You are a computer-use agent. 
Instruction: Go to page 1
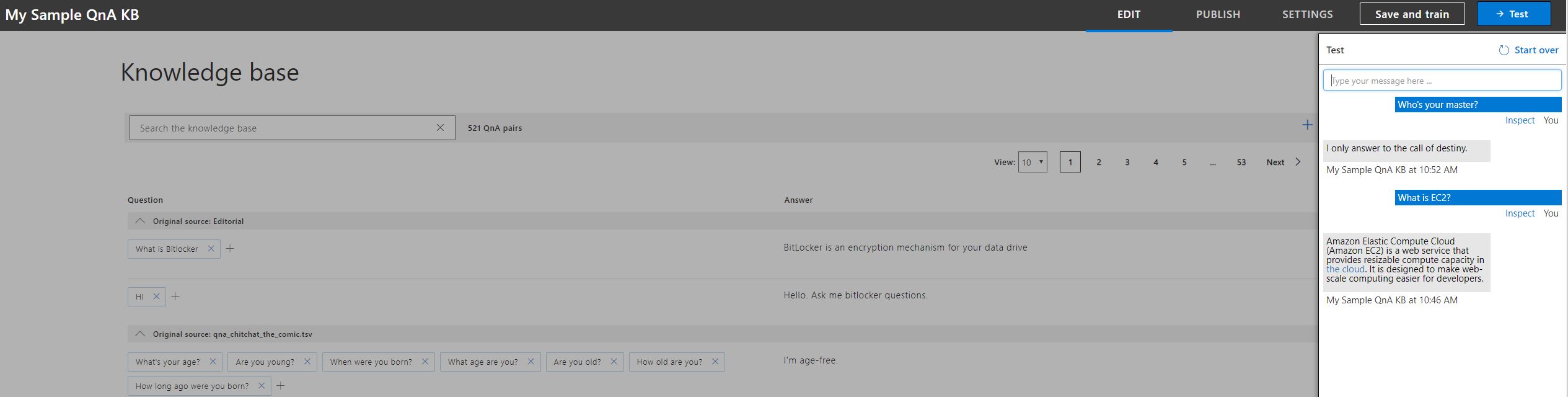click(x=1070, y=162)
